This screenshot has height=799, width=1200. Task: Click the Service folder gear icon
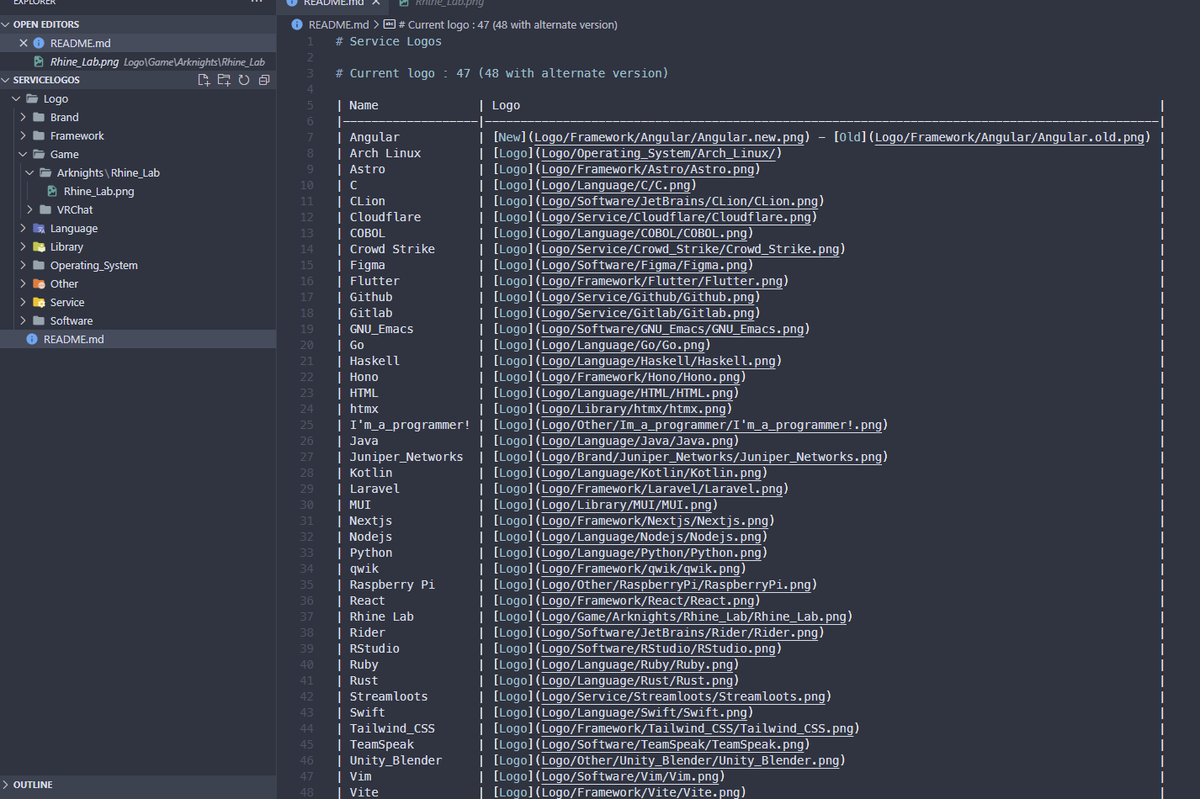click(39, 302)
